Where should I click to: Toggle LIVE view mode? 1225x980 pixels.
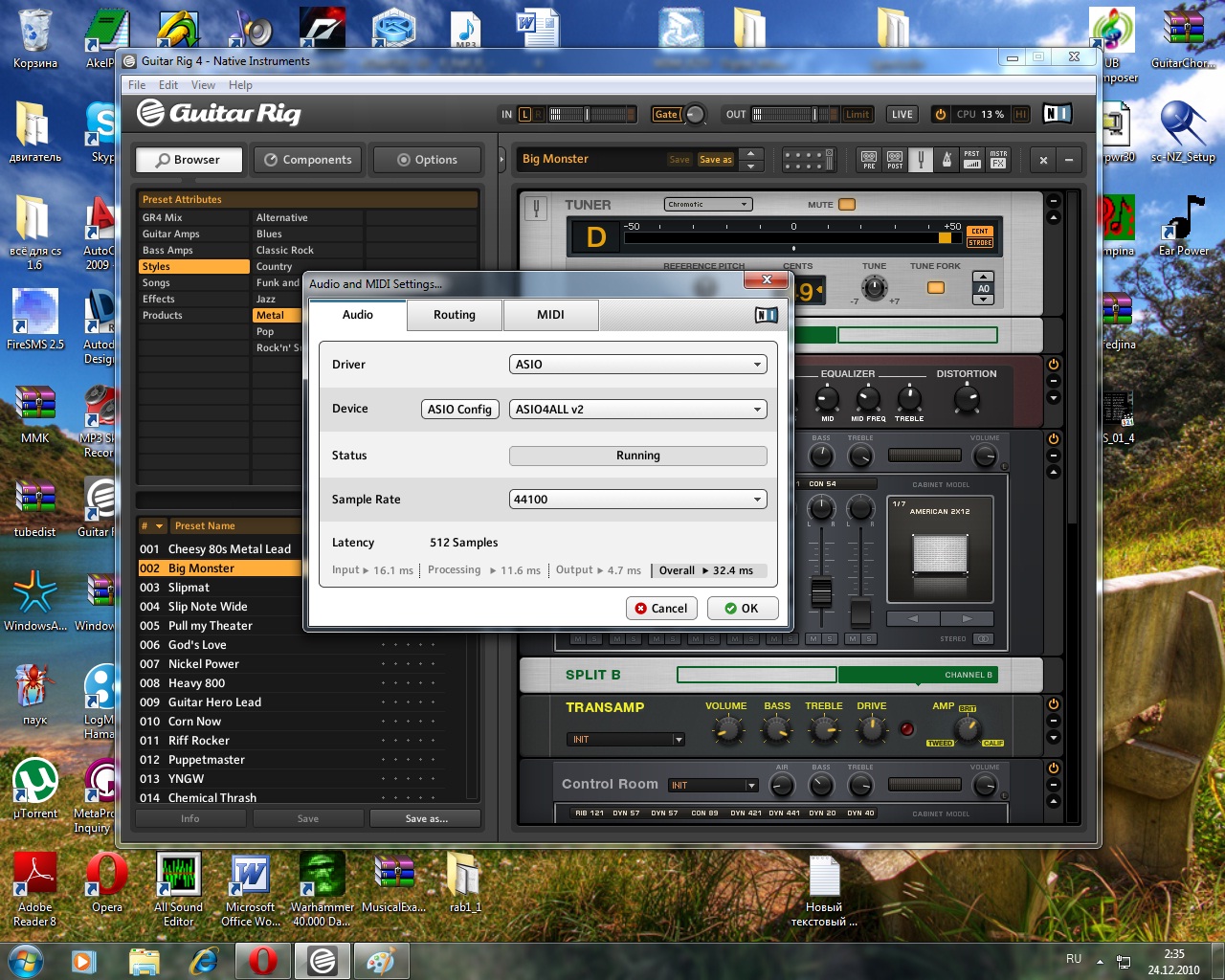point(902,114)
